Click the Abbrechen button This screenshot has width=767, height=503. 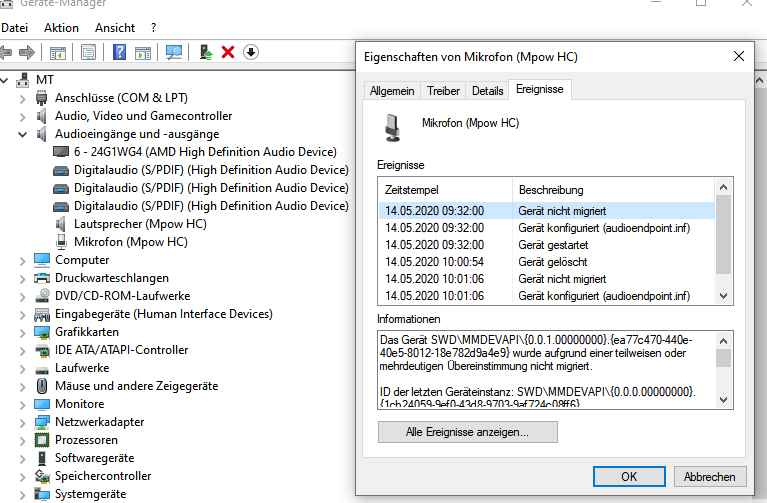coord(710,477)
